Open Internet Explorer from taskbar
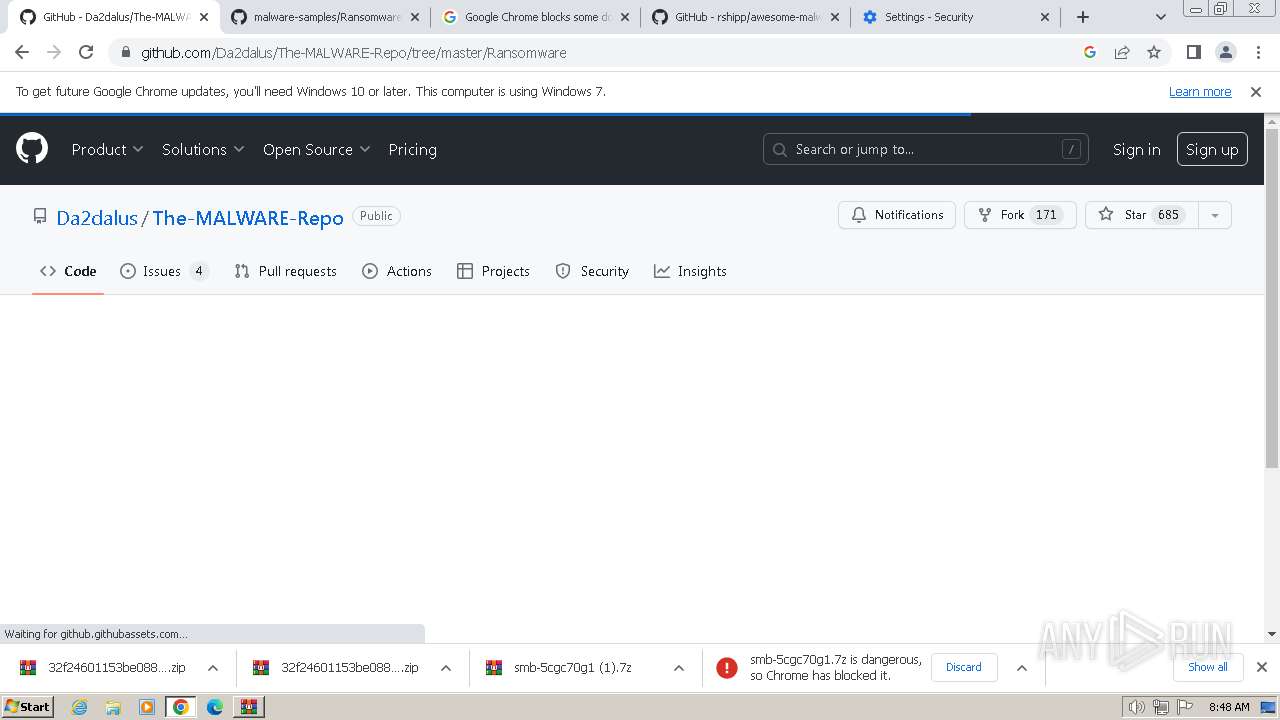Viewport: 1280px width, 720px height. [80, 707]
